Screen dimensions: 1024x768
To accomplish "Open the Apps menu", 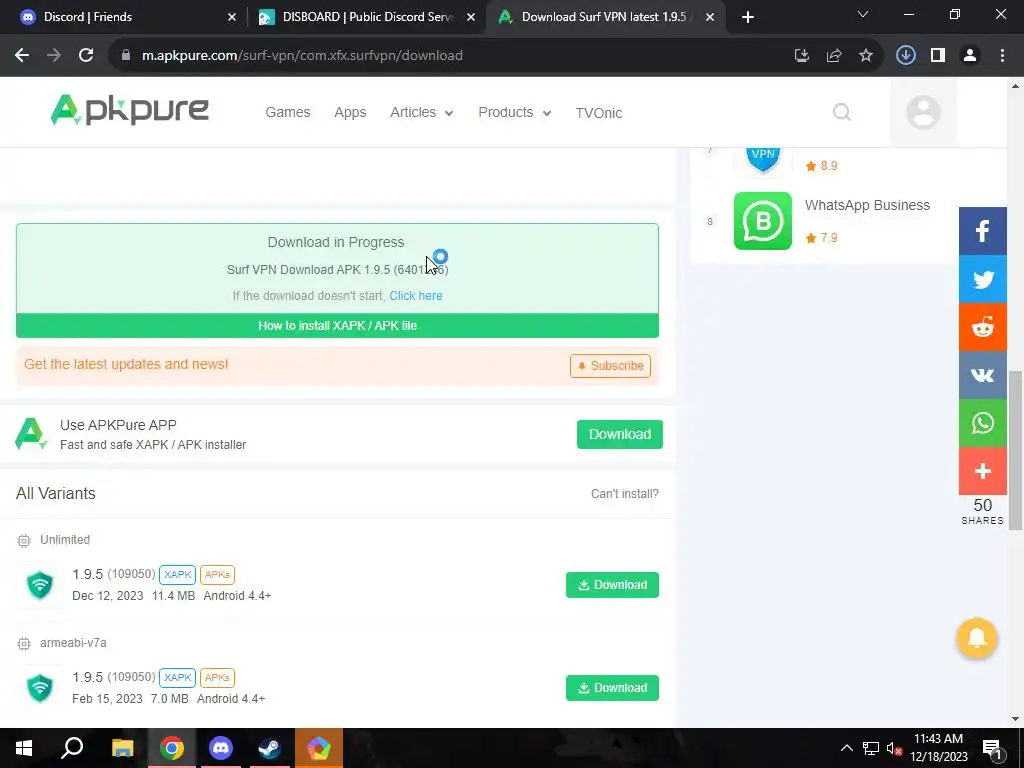I will 350,112.
